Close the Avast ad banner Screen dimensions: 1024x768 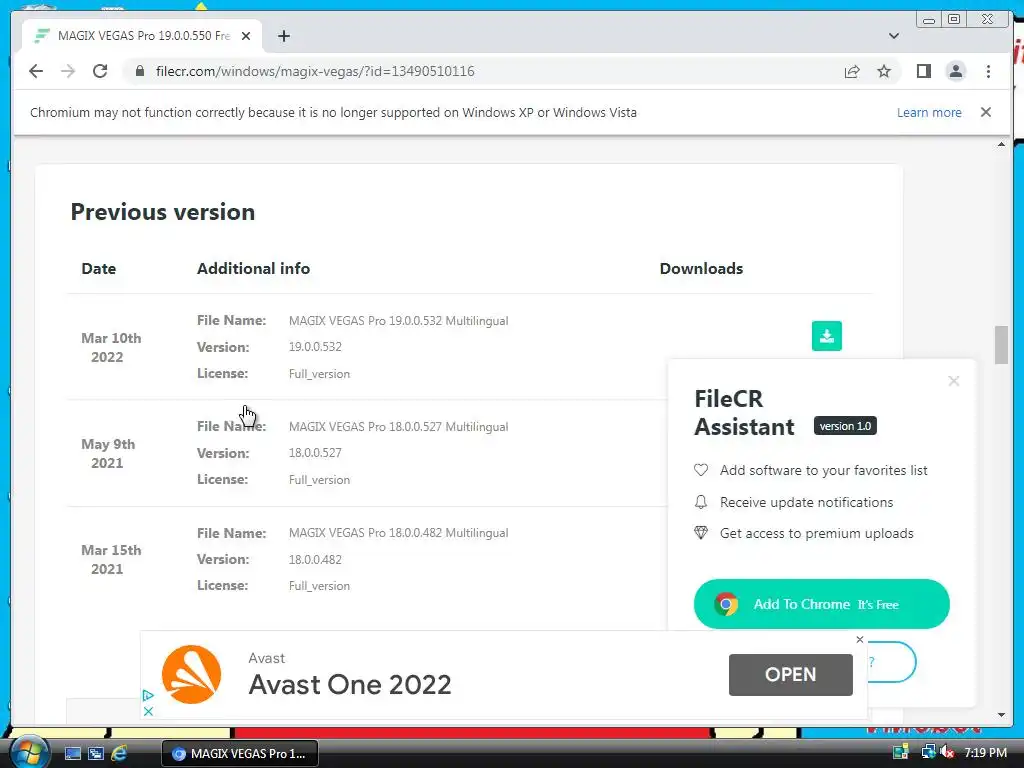[859, 639]
